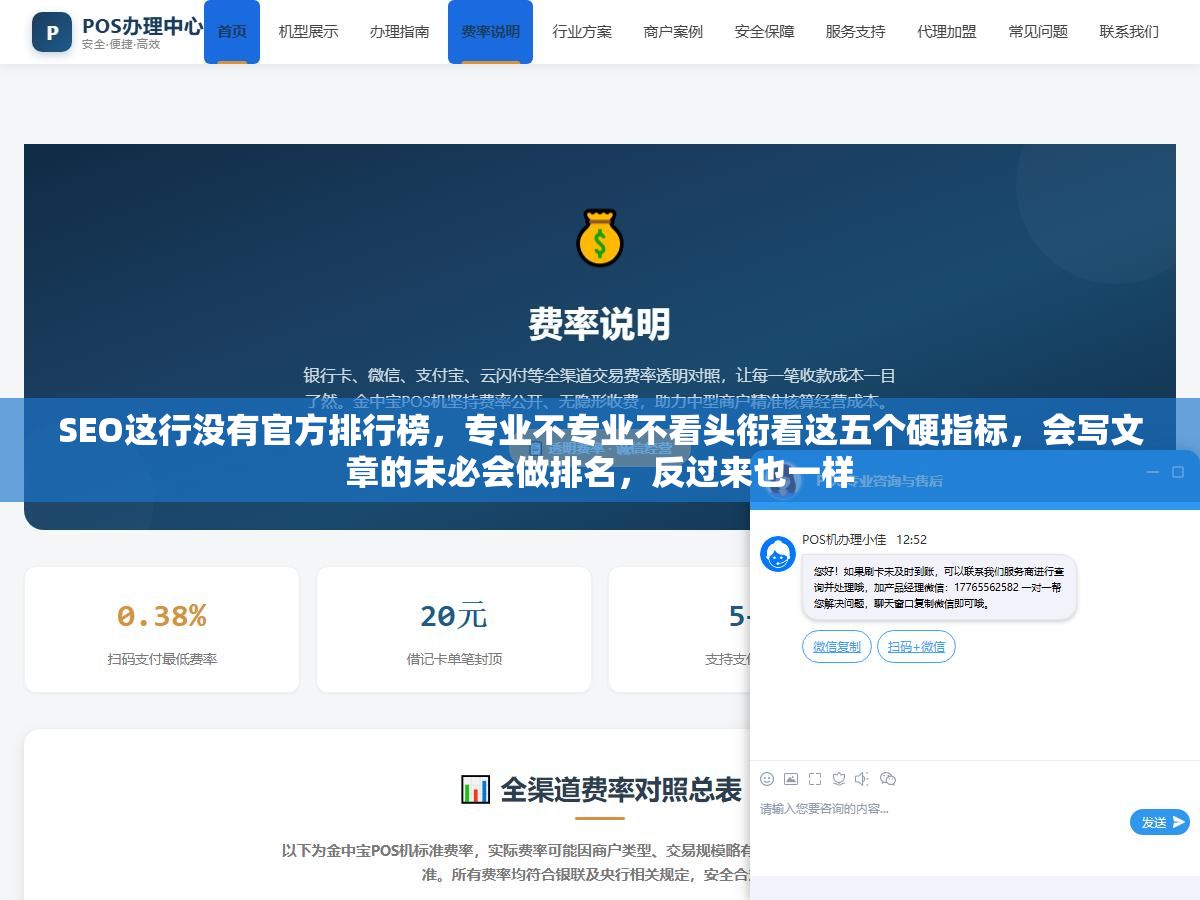Viewport: 1200px width, 900px height.
Task: Click the 全渠道费率对照总表 heading
Action: [621, 790]
